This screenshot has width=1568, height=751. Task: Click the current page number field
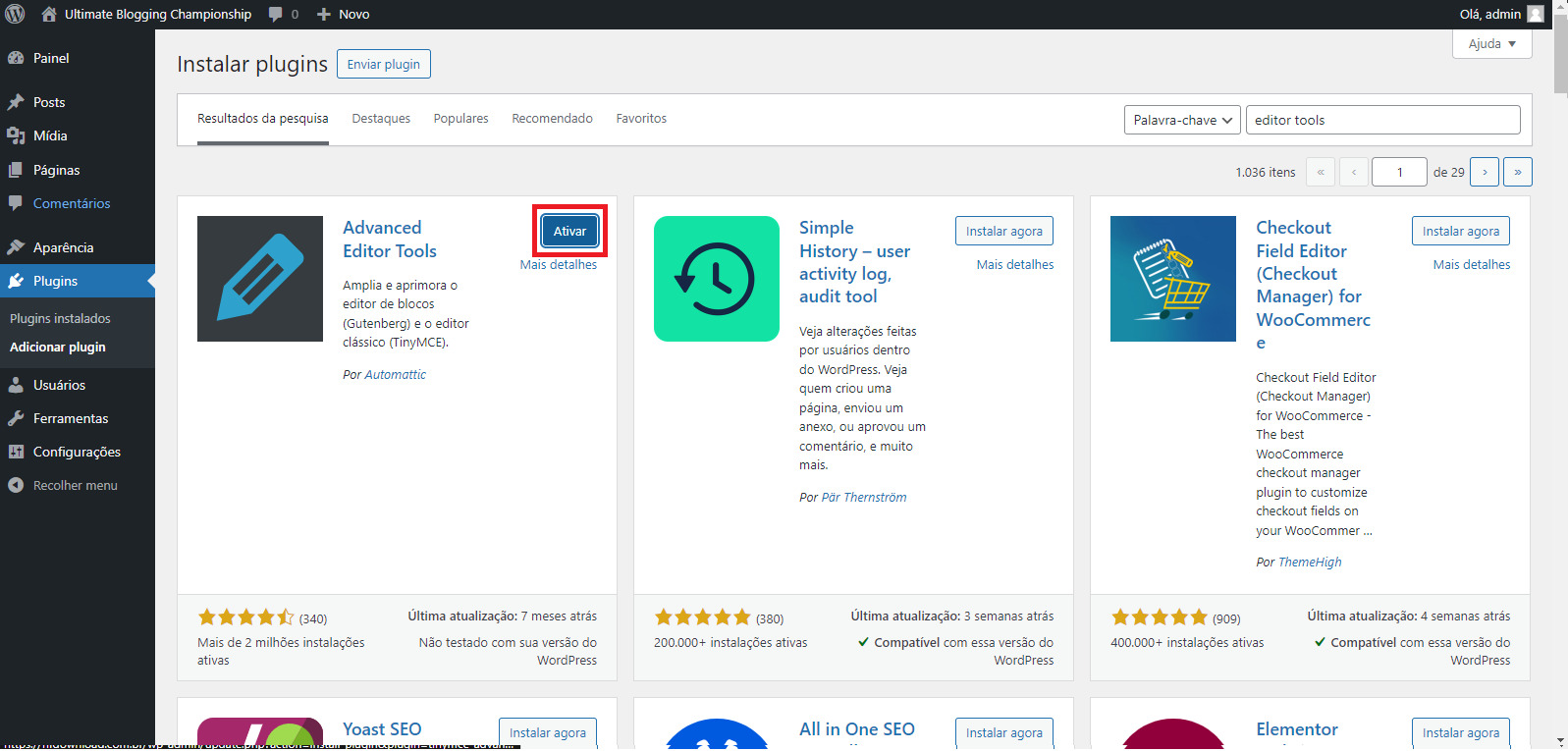click(x=1399, y=172)
